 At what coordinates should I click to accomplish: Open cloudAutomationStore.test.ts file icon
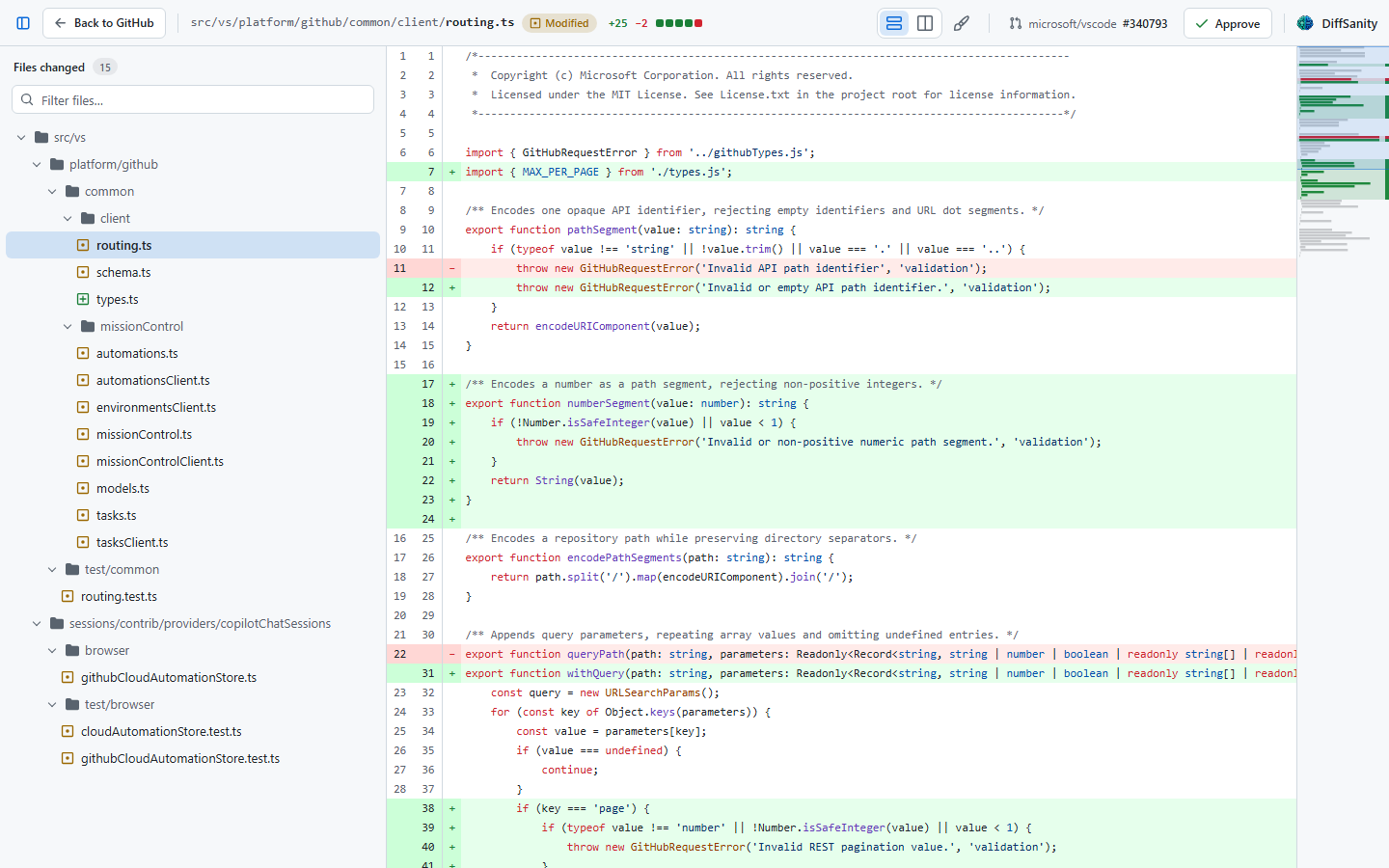pos(68,732)
